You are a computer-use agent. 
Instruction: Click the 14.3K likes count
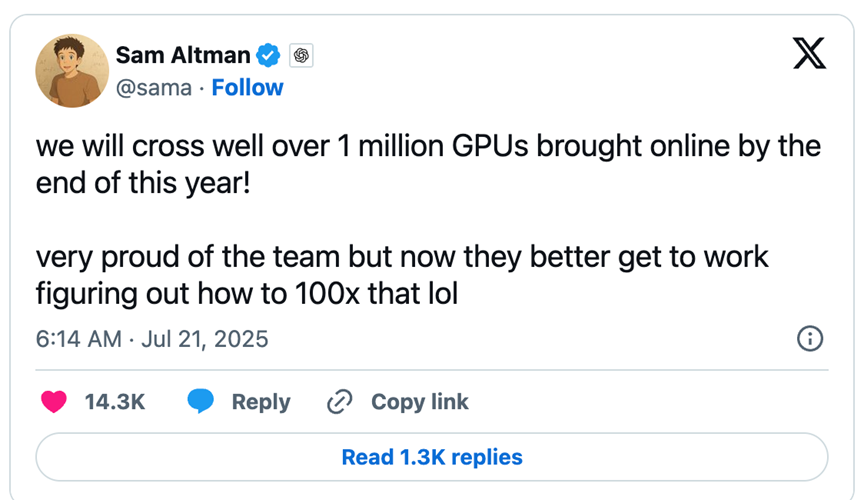115,402
